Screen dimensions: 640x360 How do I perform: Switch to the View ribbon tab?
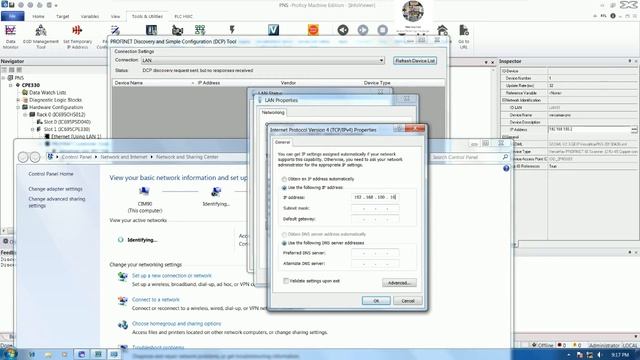(116, 16)
